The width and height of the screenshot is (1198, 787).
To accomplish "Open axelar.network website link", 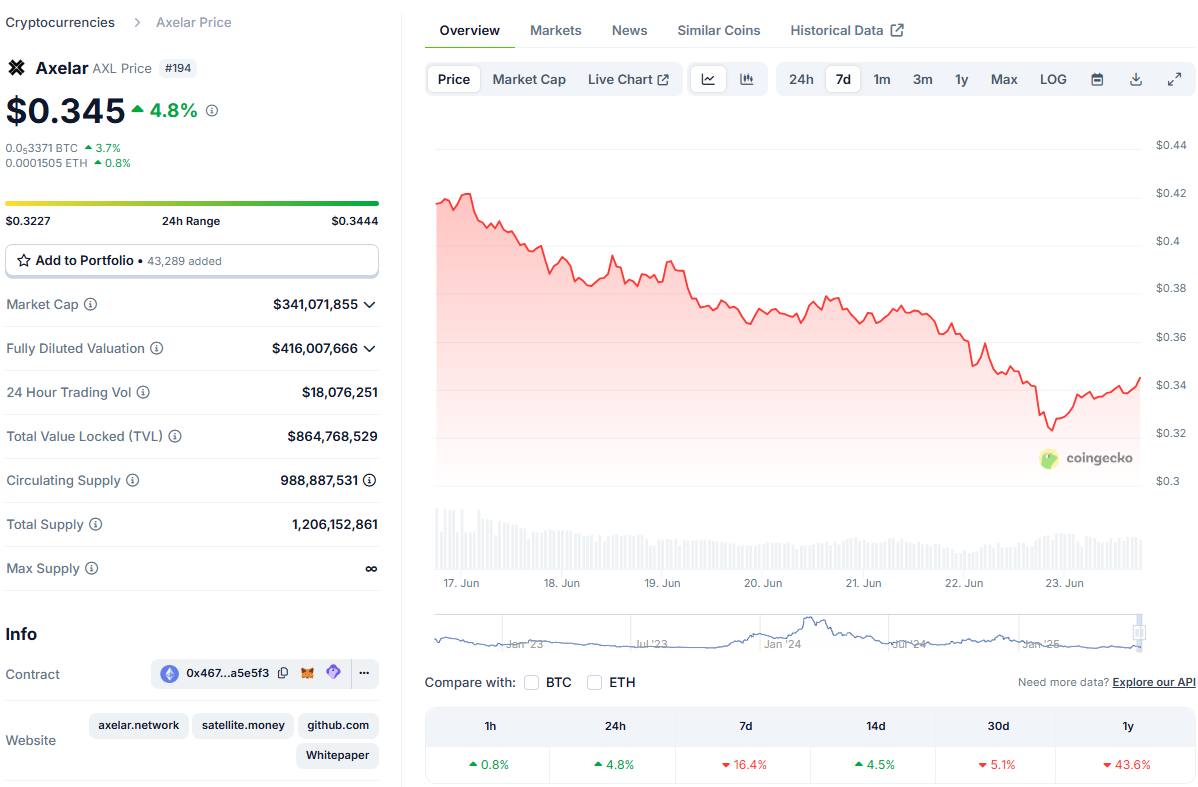I will pyautogui.click(x=138, y=725).
